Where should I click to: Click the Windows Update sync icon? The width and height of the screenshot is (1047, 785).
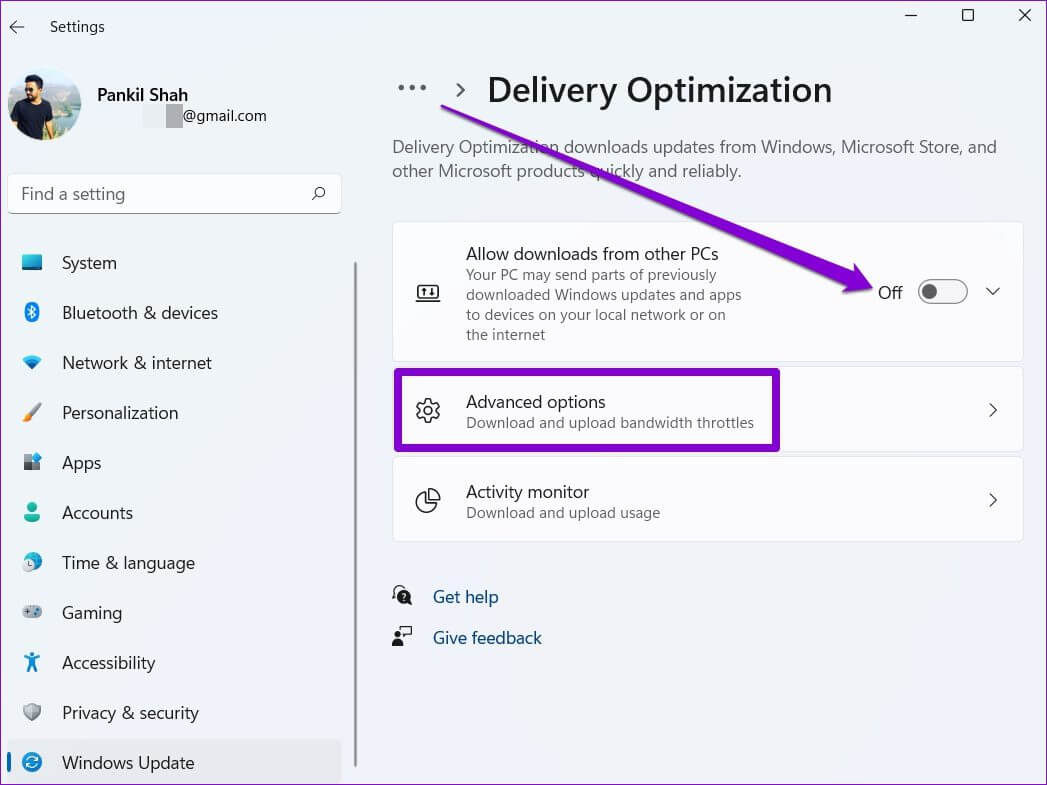32,762
